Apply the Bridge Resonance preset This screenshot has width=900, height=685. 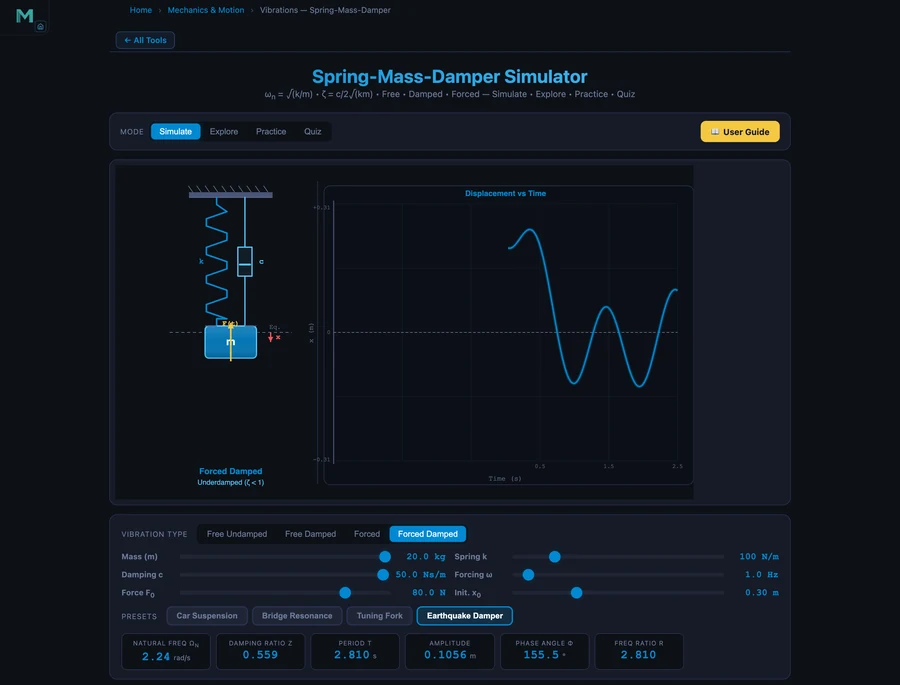point(297,616)
